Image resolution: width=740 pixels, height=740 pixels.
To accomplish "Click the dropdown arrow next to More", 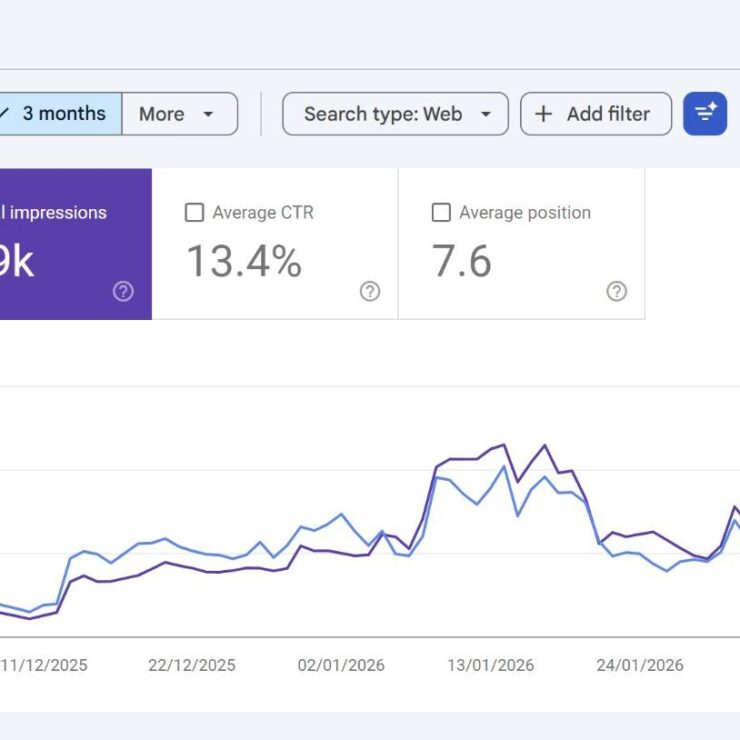I will pos(208,114).
